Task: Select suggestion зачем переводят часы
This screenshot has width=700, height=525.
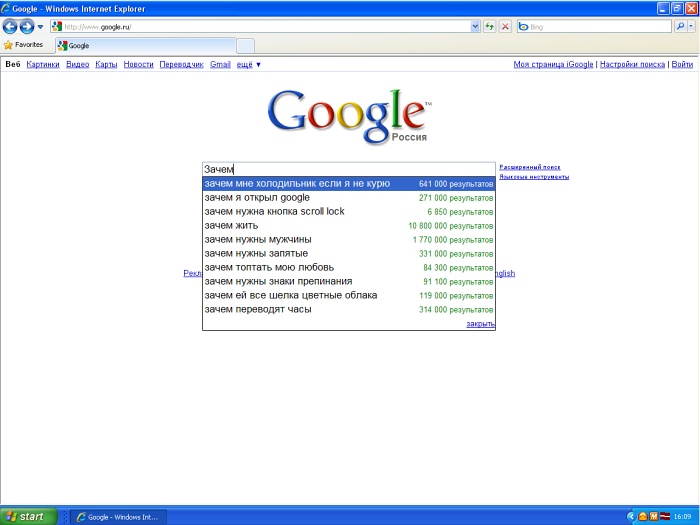Action: point(349,309)
